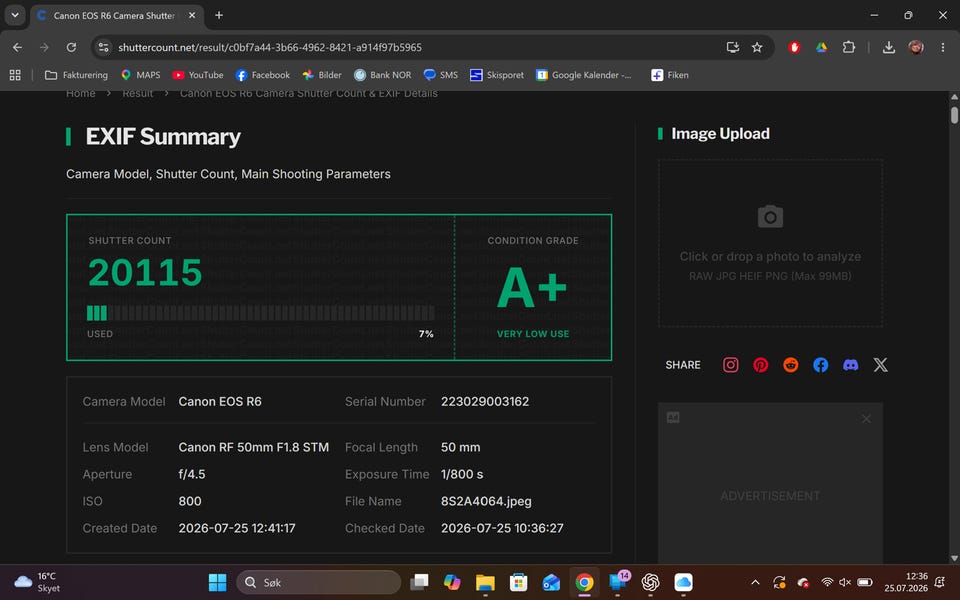This screenshot has width=960, height=600.
Task: Click the address bar URL
Action: tap(270, 47)
